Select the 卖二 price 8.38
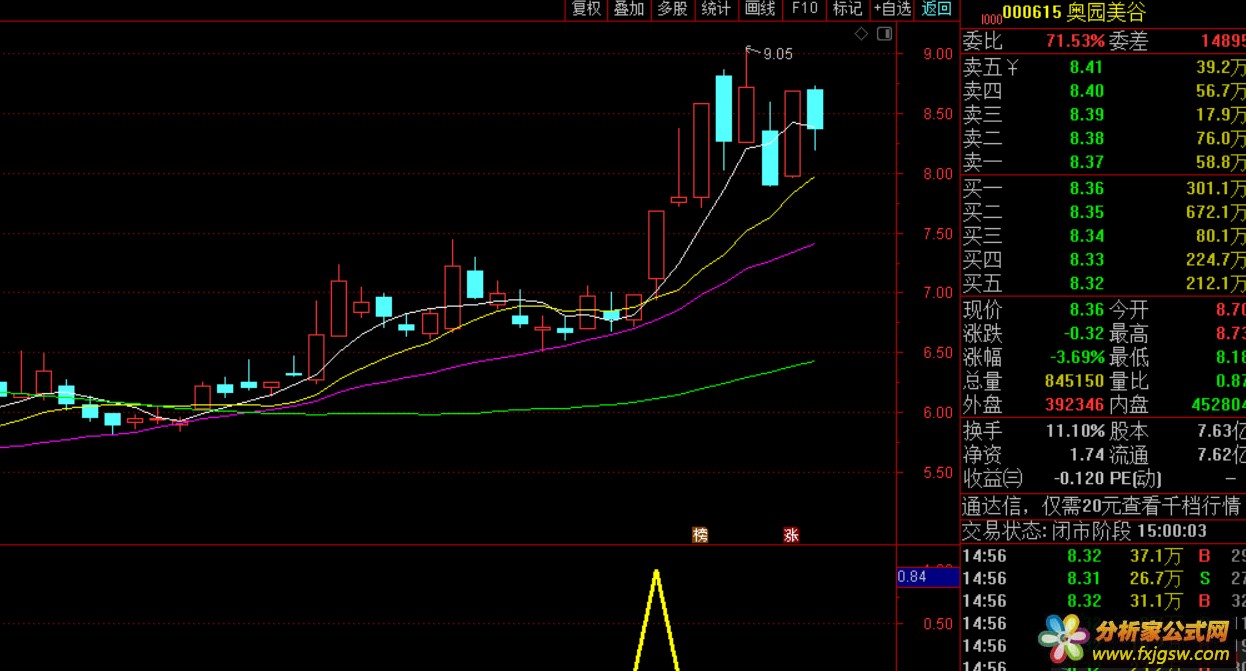 click(1086, 139)
